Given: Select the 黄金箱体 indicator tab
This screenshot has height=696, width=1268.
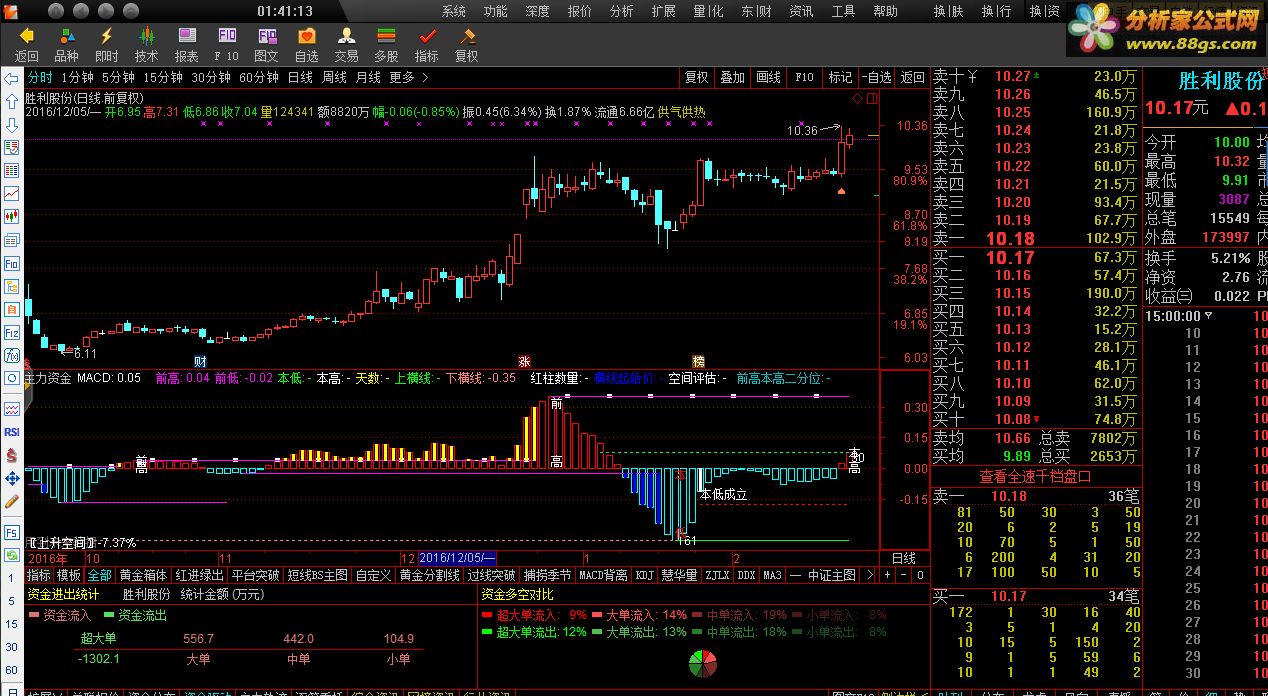Looking at the screenshot, I should click(143, 575).
